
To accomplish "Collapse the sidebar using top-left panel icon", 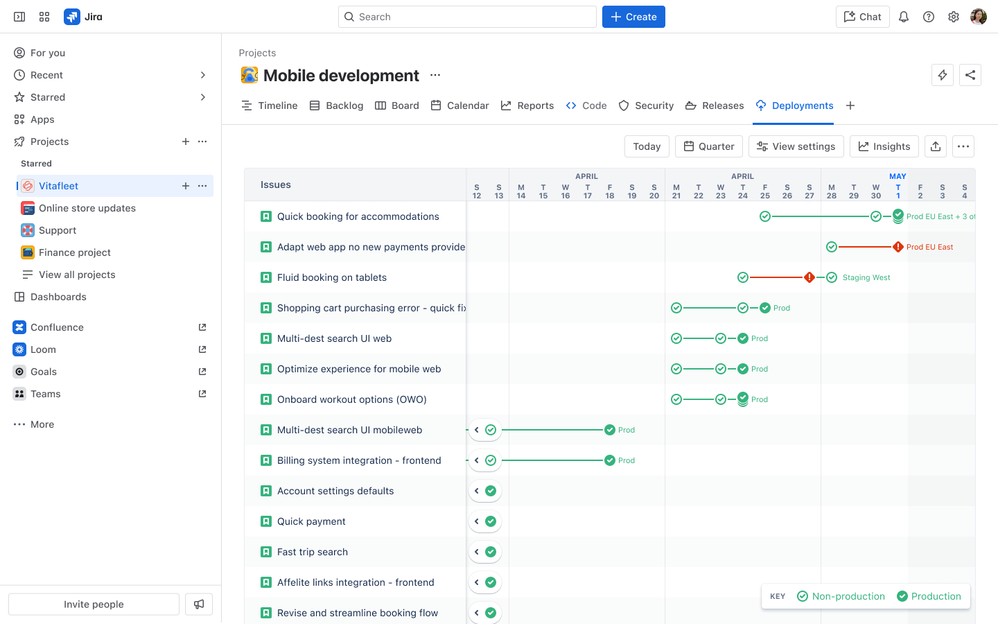I will [19, 17].
